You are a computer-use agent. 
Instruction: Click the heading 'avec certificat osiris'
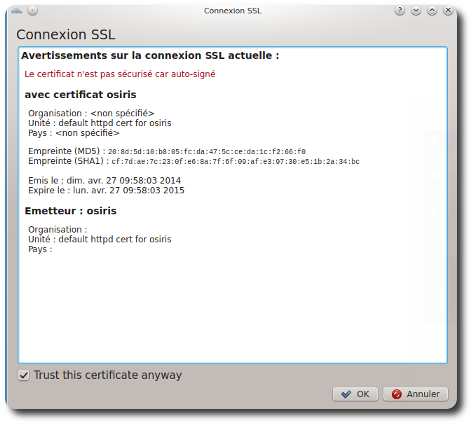click(80, 95)
